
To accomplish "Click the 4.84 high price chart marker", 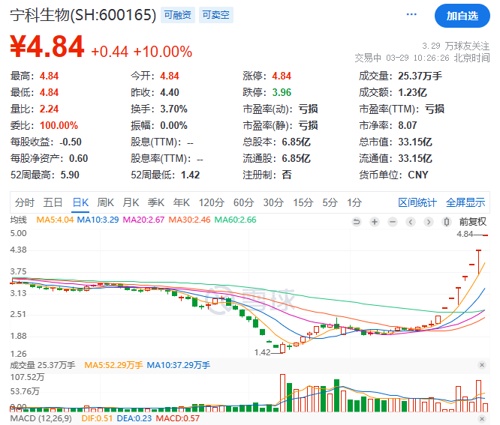I will [465, 235].
